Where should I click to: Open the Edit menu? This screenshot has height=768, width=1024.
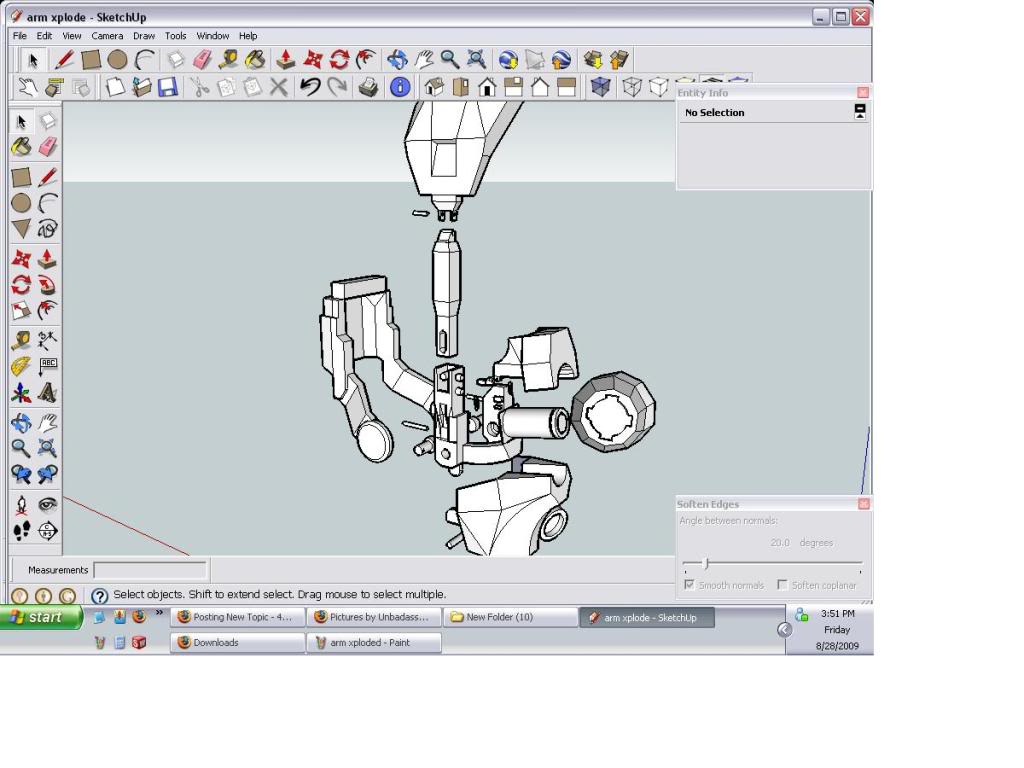pos(44,36)
